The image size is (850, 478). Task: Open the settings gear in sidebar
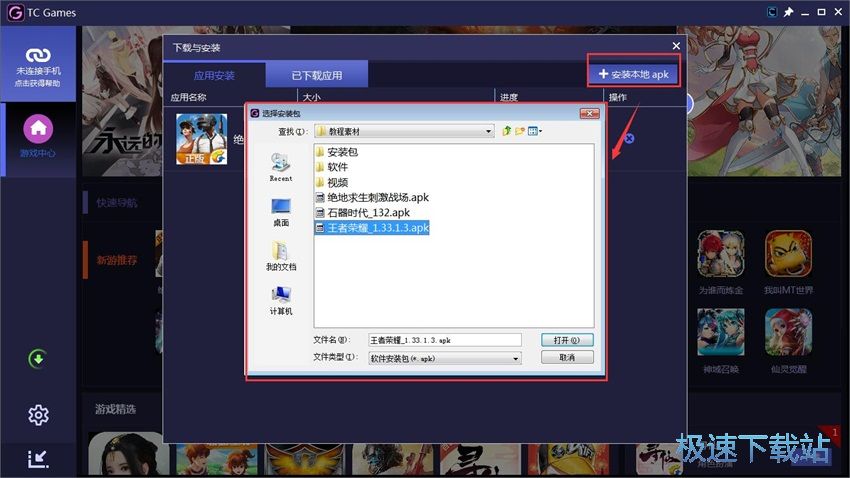[38, 415]
